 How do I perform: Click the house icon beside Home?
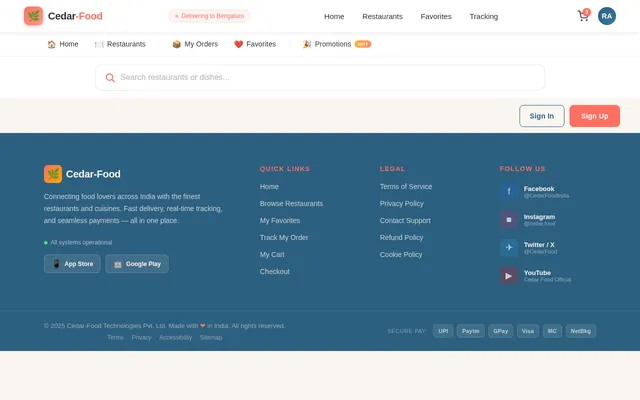51,44
